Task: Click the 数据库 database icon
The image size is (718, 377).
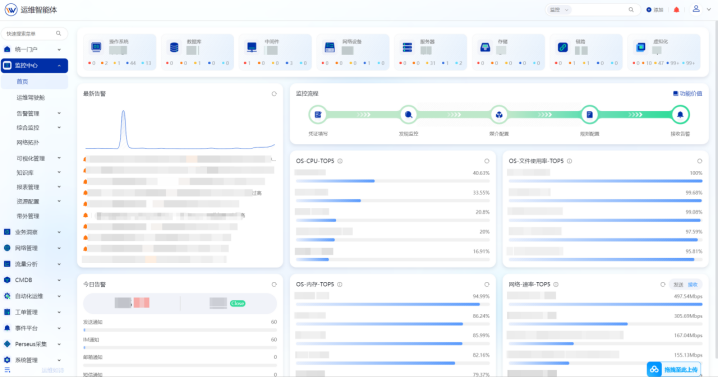Action: pyautogui.click(x=174, y=47)
